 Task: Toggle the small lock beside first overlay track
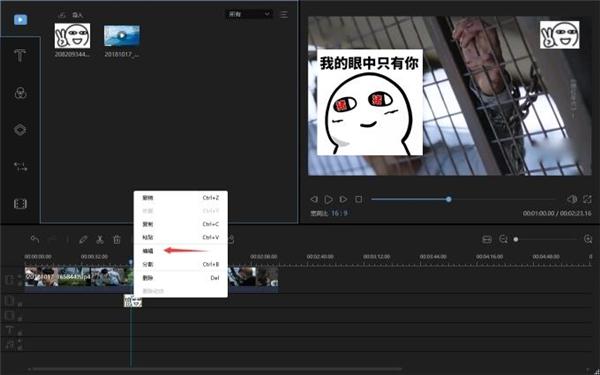pos(20,304)
